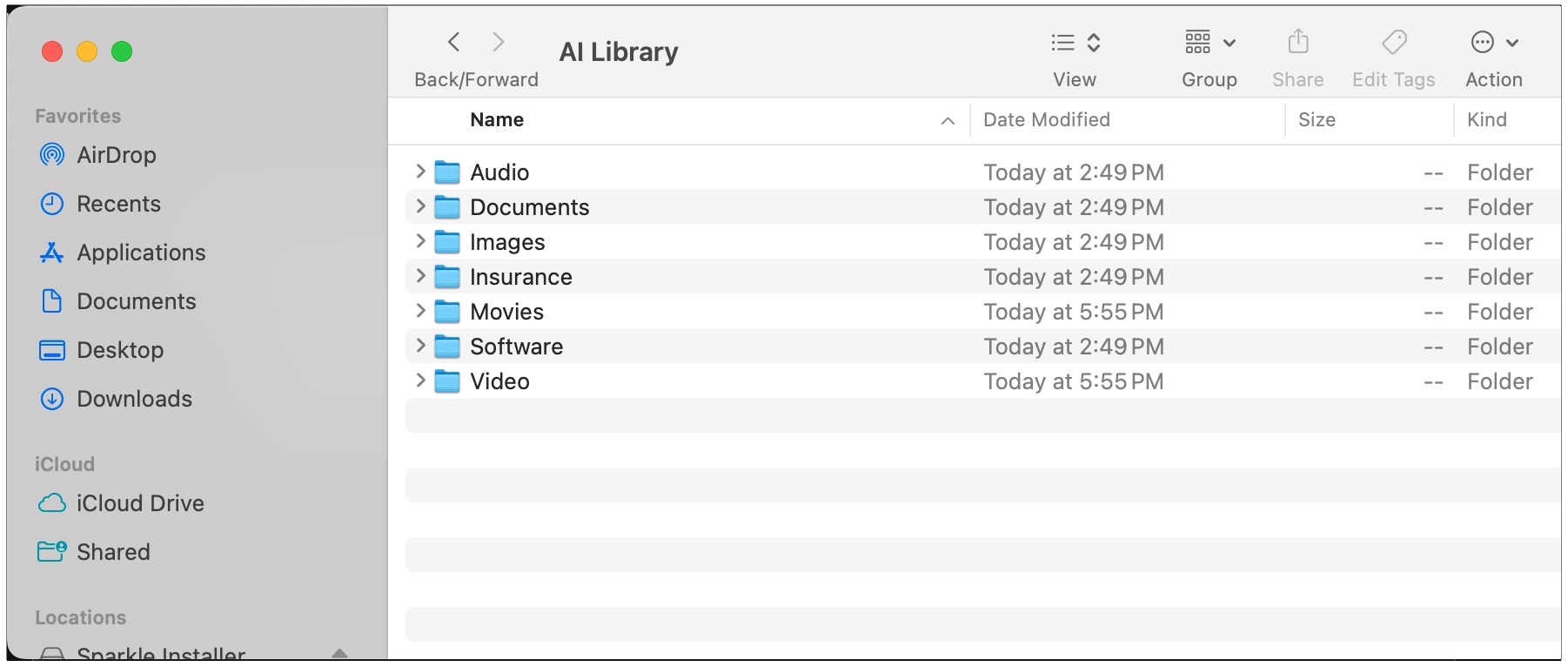This screenshot has height=667, width=1568.
Task: Open the Share toolbar icon
Action: coord(1297,42)
